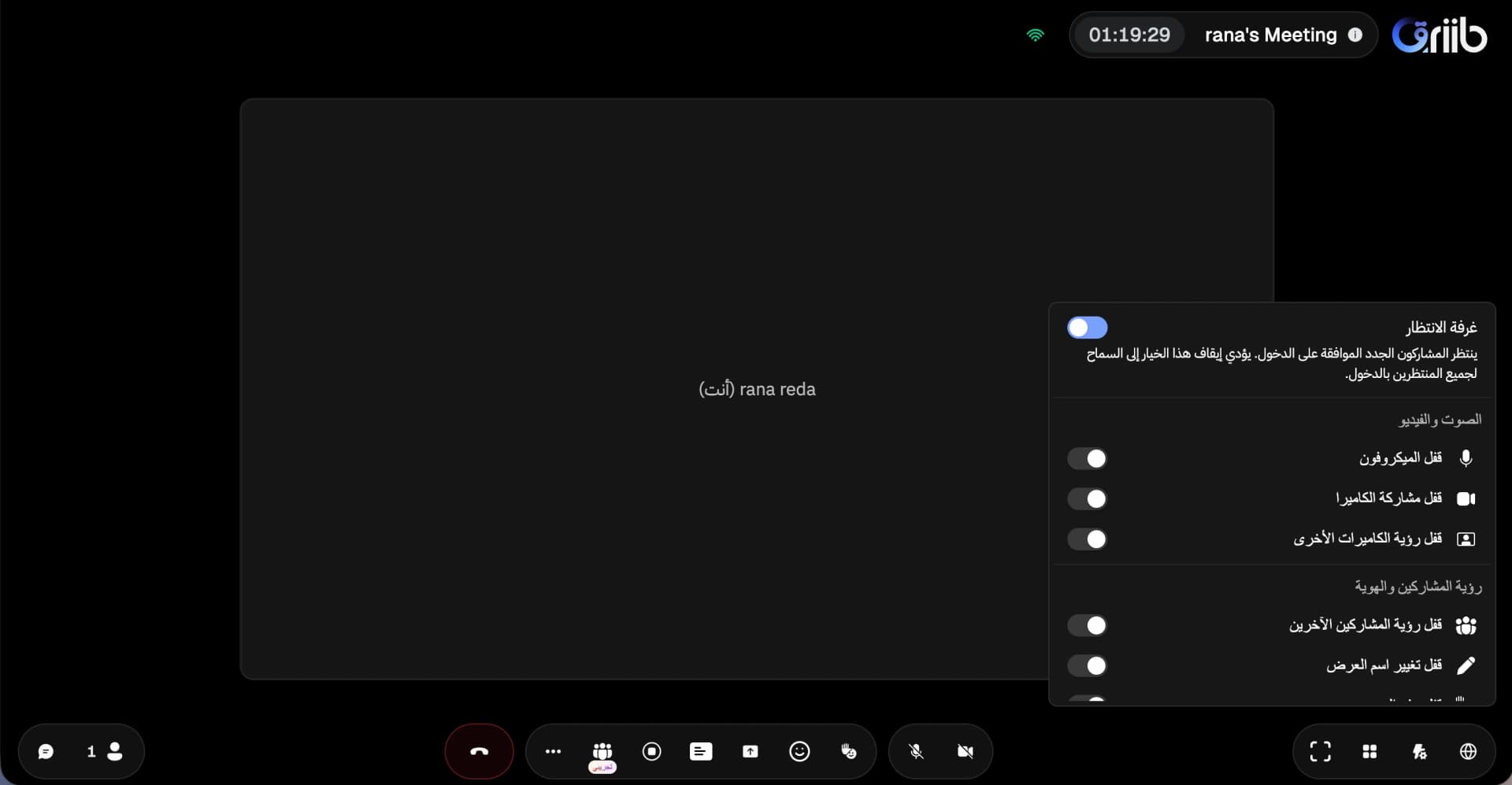Toggle the قفل رؤية الكاميرات الأخرى switch
The image size is (1512, 785).
coord(1088,539)
